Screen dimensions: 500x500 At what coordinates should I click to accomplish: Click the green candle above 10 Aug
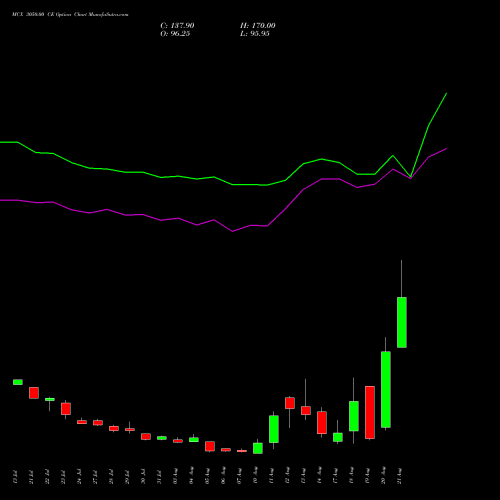[x=258, y=448]
